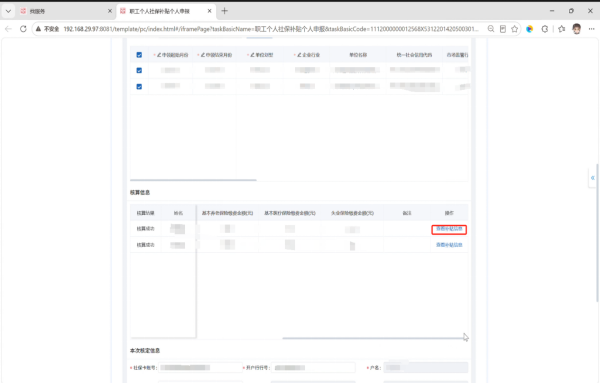Uncheck the first data row checkbox
Screen dimensions: 600x383
[139, 70]
